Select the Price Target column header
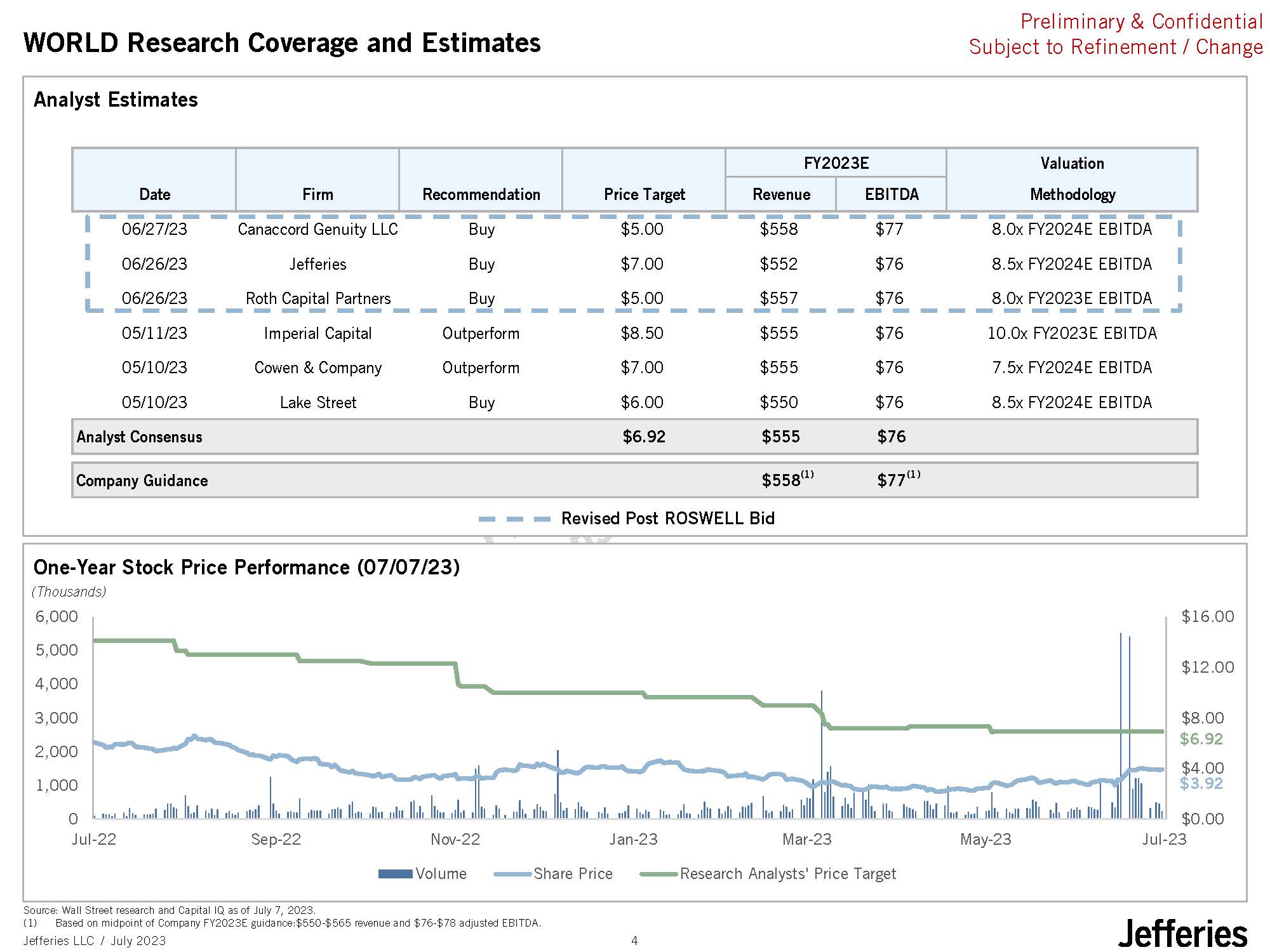Image resolution: width=1270 pixels, height=952 pixels. [x=644, y=194]
